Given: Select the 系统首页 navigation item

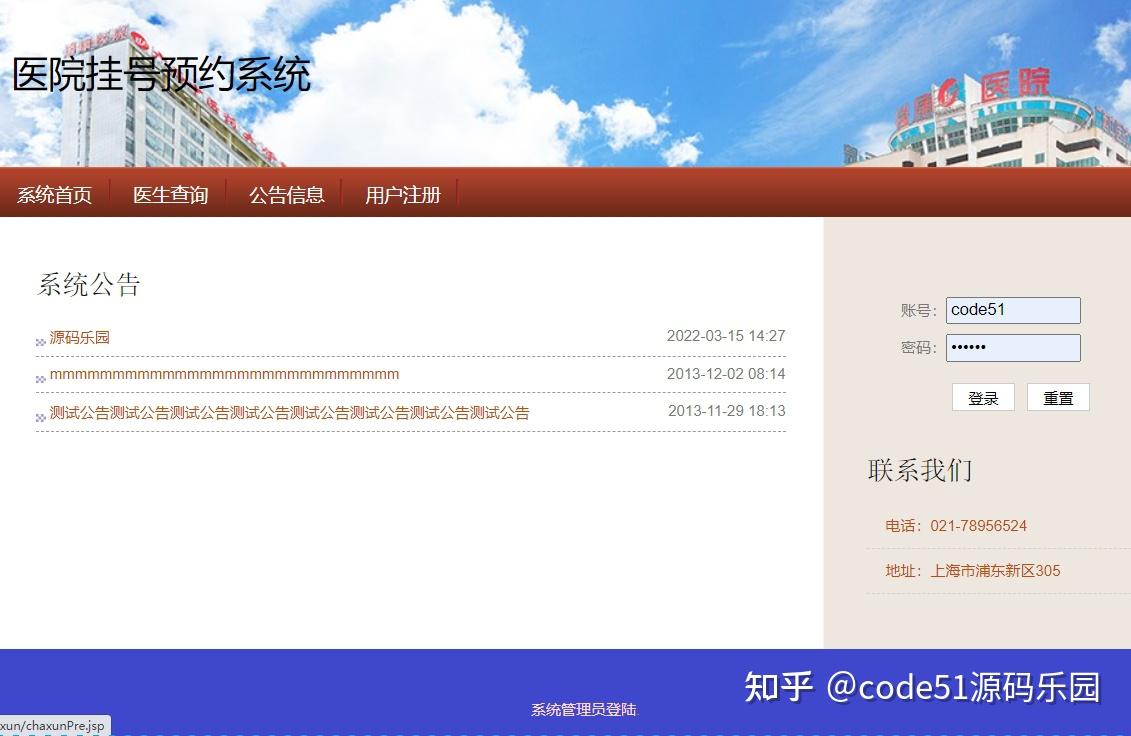Looking at the screenshot, I should click(x=54, y=195).
